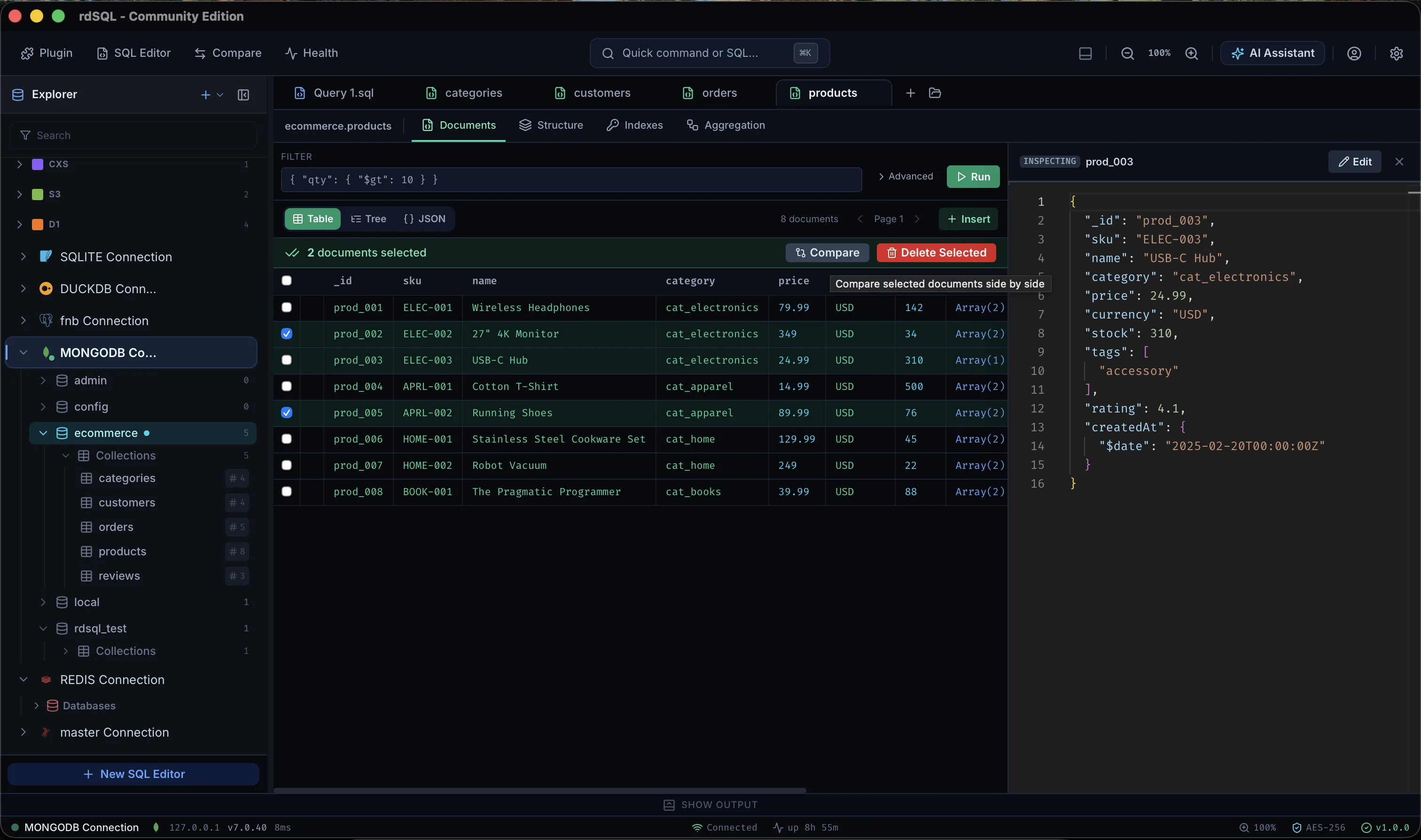Screen dimensions: 1421x840
Task: Open the Indexes sub-tab
Action: click(635, 125)
